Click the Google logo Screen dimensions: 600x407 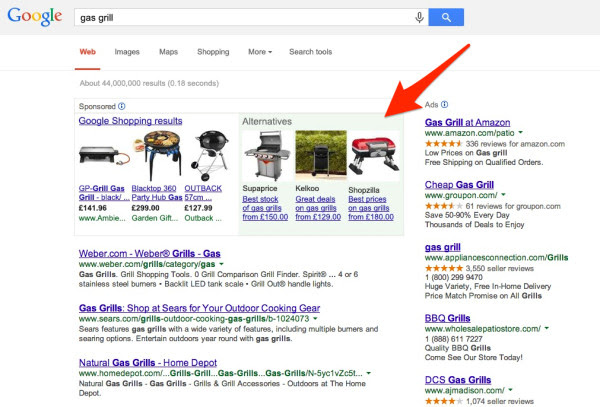tap(34, 17)
